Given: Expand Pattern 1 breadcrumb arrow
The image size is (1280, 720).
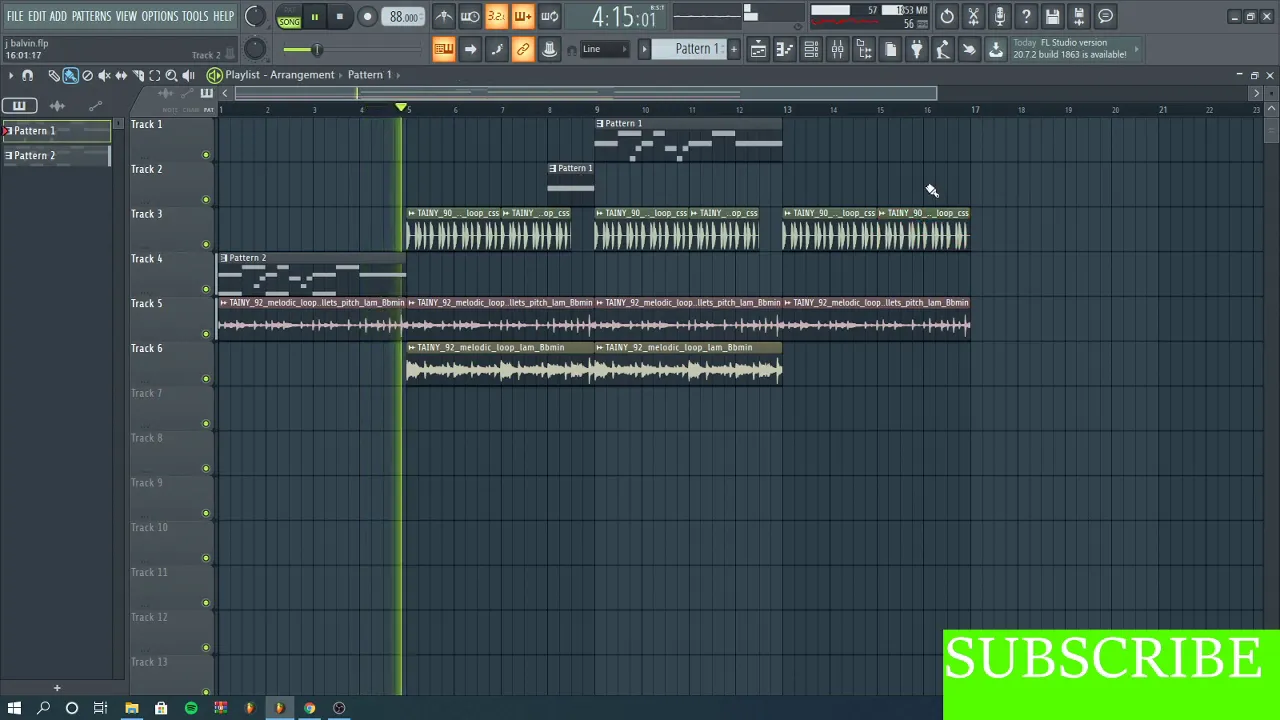Looking at the screenshot, I should point(397,75).
